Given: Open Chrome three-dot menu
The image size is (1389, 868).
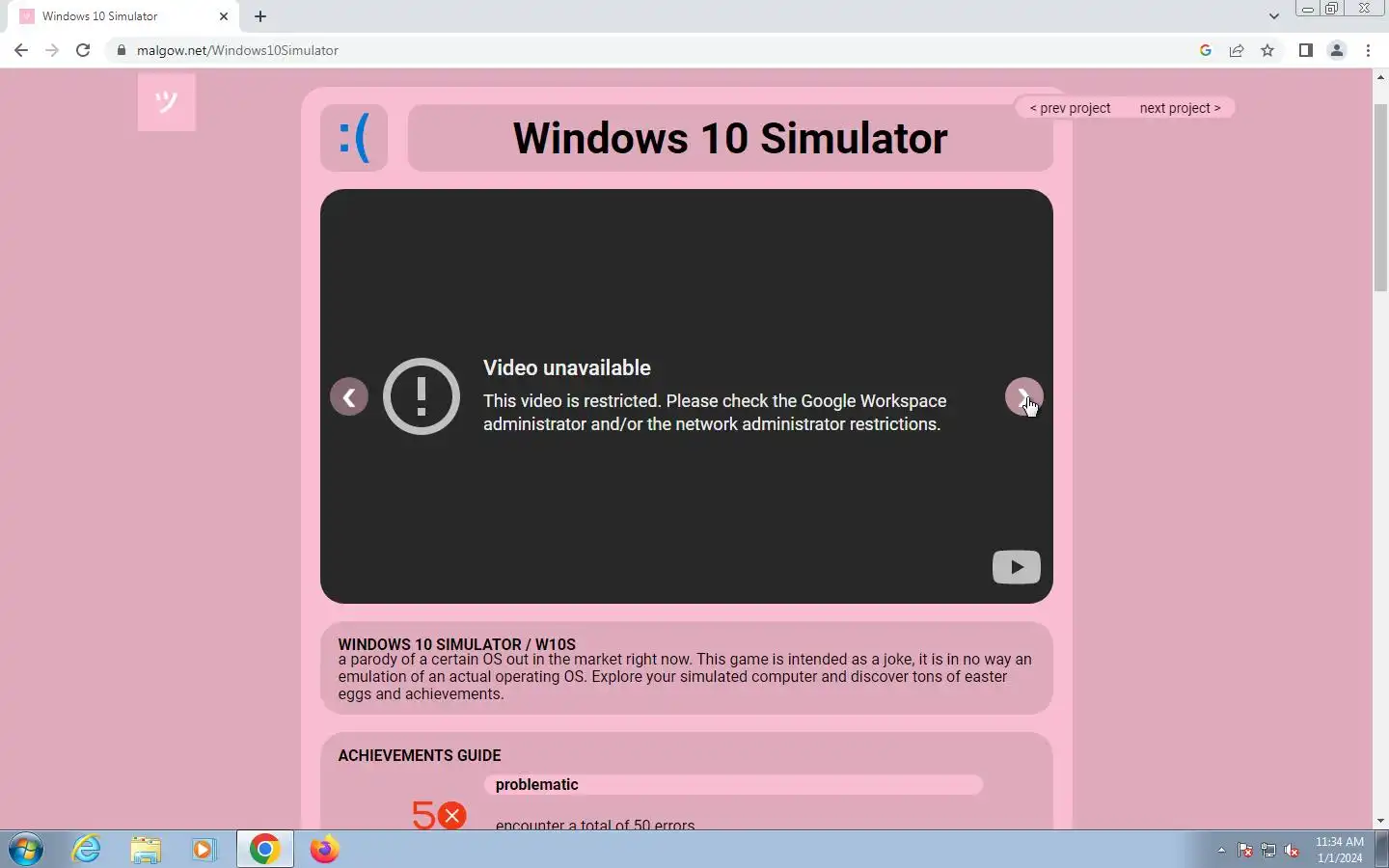Looking at the screenshot, I should point(1368,50).
